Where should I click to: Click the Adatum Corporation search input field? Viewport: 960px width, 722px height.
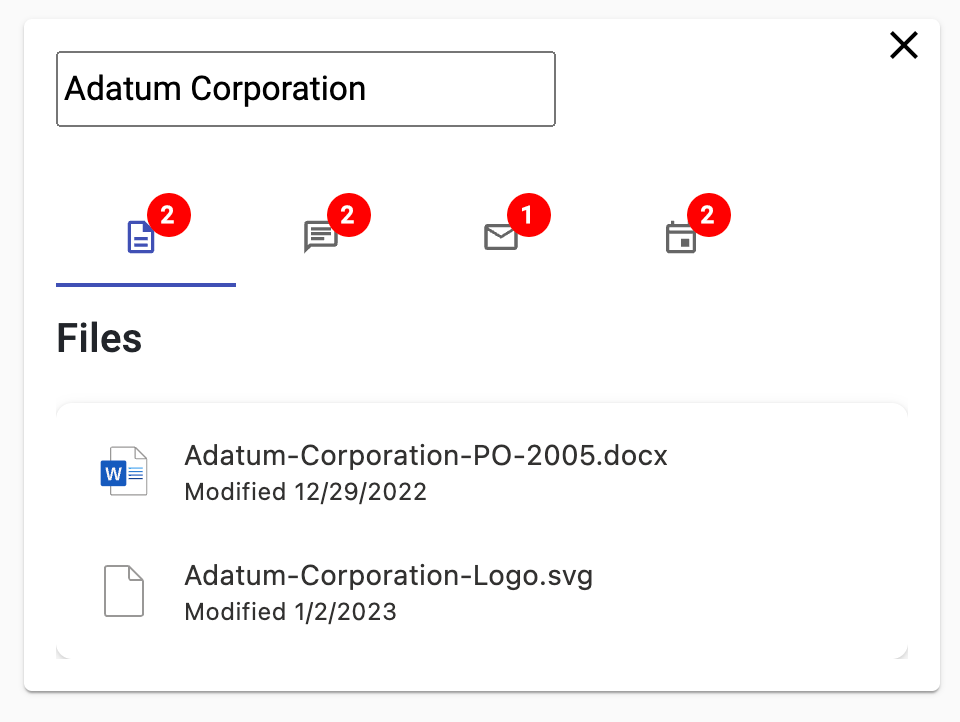point(306,89)
